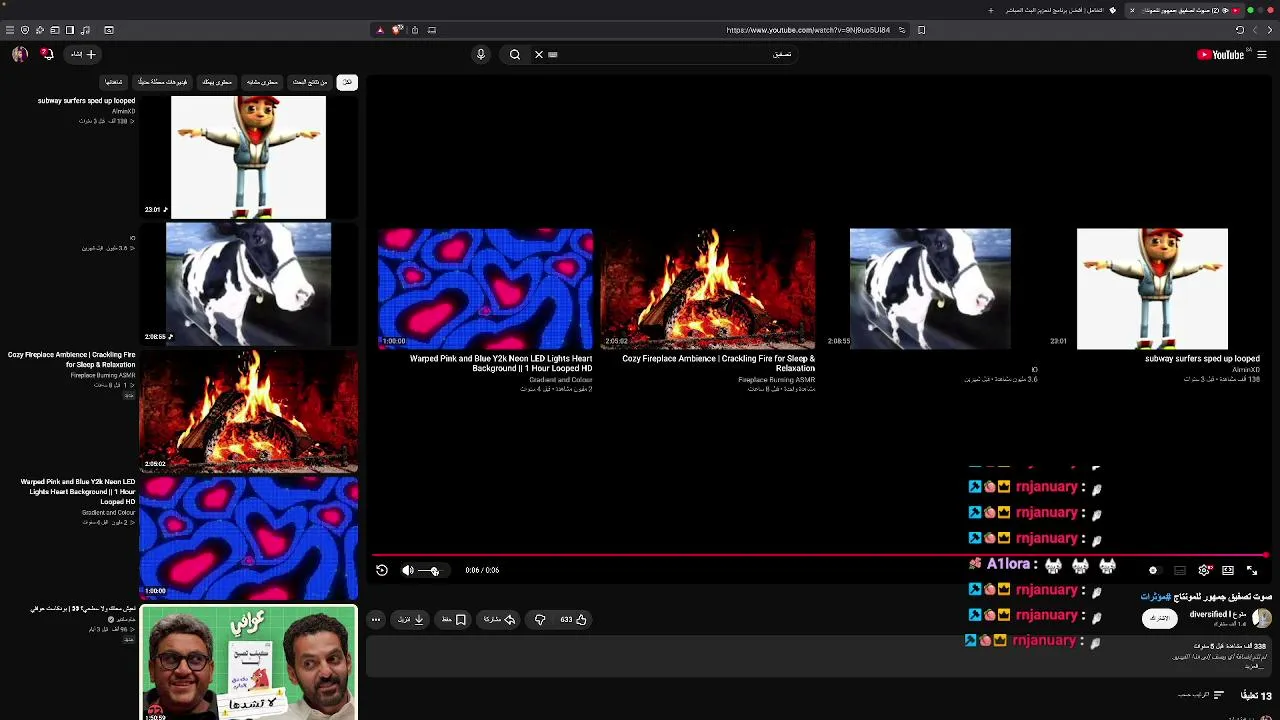This screenshot has height=720, width=1280.
Task: Mute the video volume speaker icon
Action: coord(408,570)
